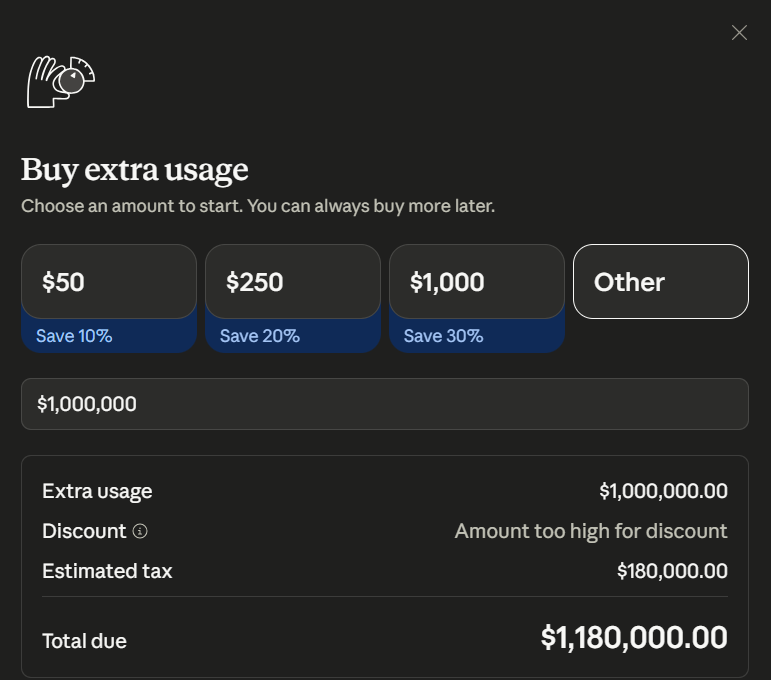Click the 'Estimated tax' label
Image resolution: width=771 pixels, height=680 pixels.
click(x=107, y=571)
